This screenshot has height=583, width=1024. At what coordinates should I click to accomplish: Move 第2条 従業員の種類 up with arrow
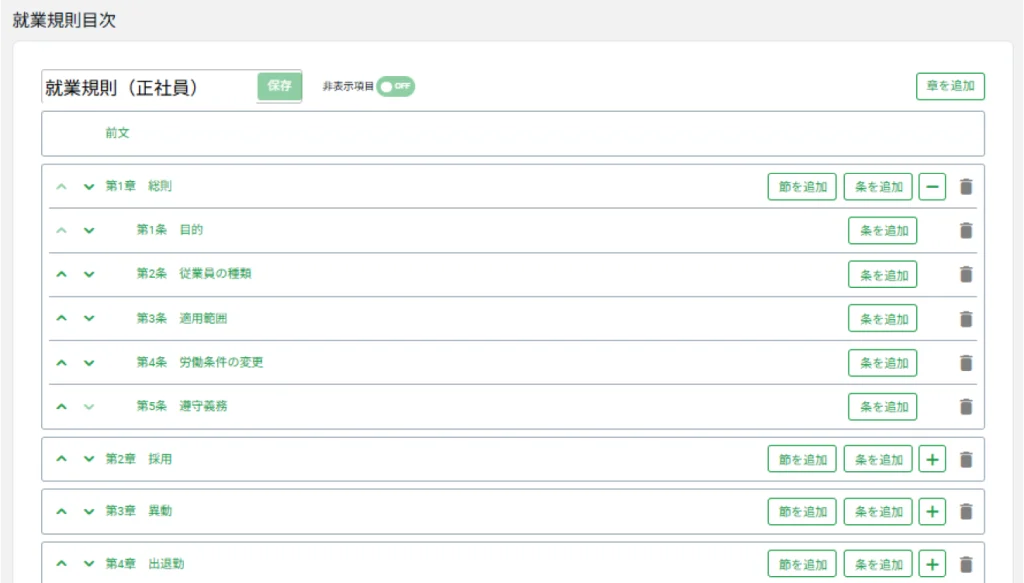point(61,274)
